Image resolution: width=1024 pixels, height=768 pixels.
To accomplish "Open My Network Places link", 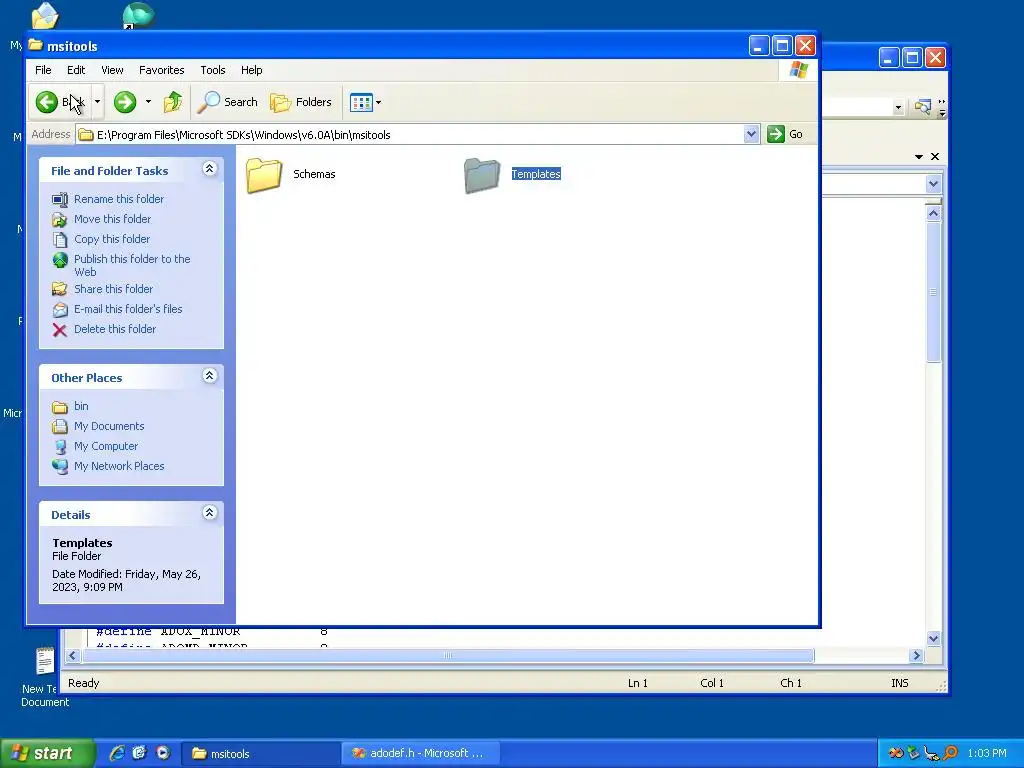I will tap(119, 466).
